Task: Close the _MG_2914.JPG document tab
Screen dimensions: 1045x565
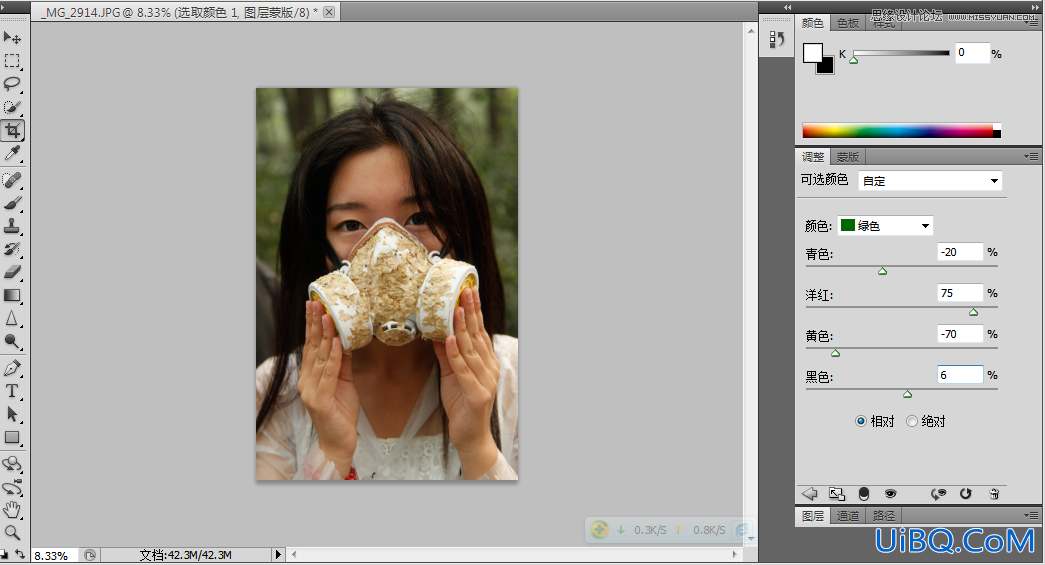Action: click(329, 12)
